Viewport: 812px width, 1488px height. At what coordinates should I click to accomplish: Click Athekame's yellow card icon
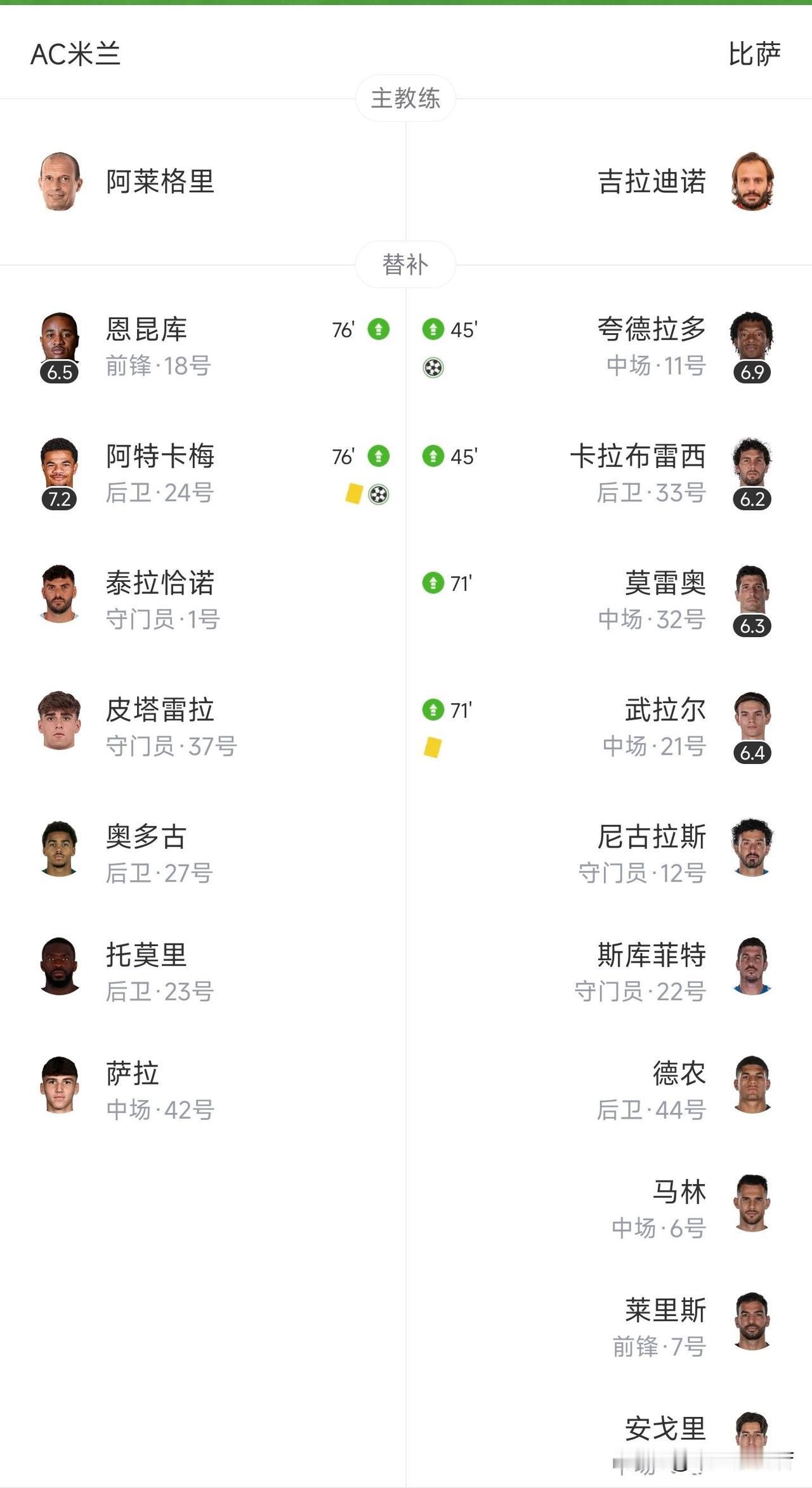coord(354,494)
